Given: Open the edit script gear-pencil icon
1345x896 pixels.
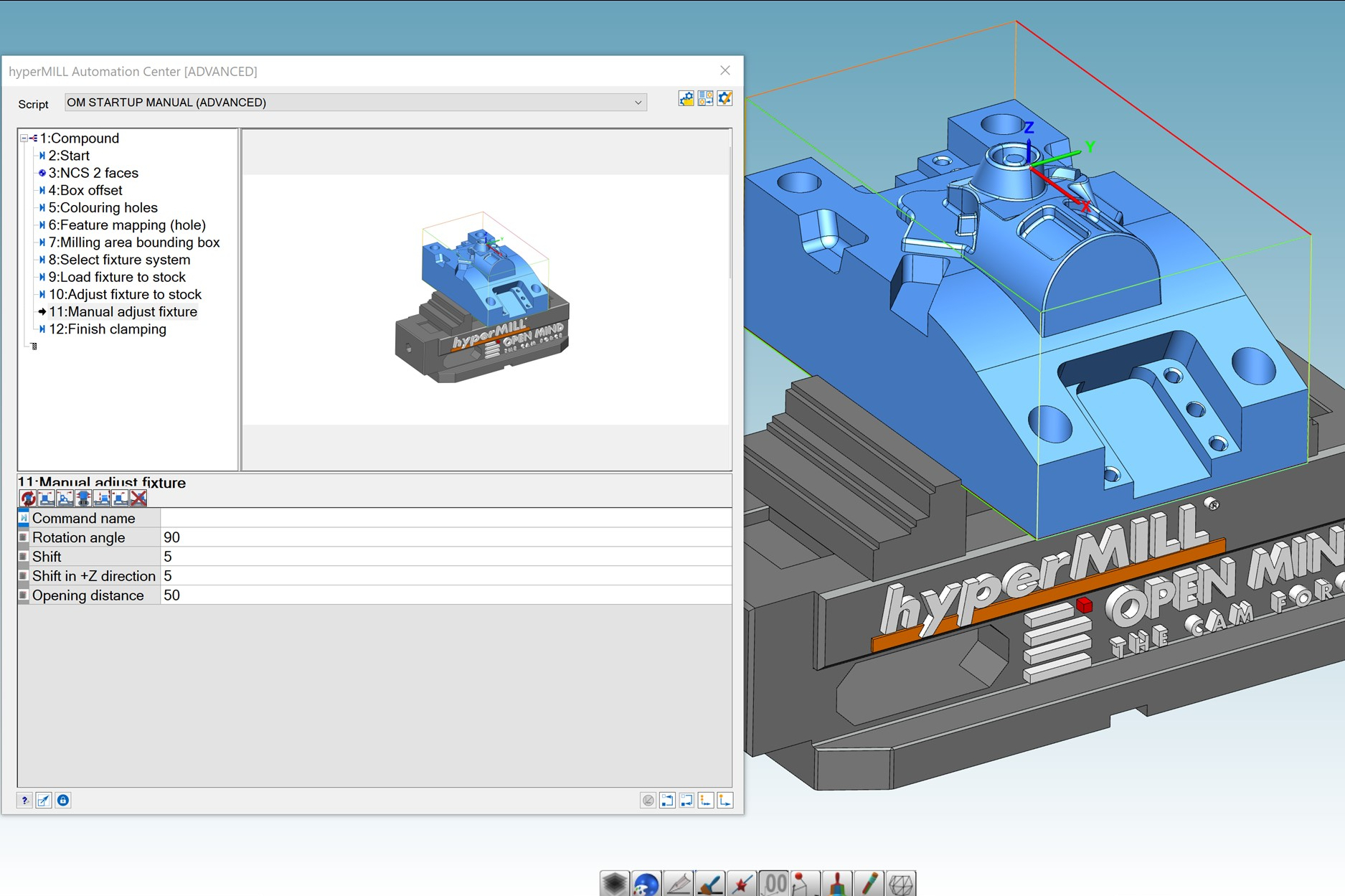Looking at the screenshot, I should tap(725, 99).
